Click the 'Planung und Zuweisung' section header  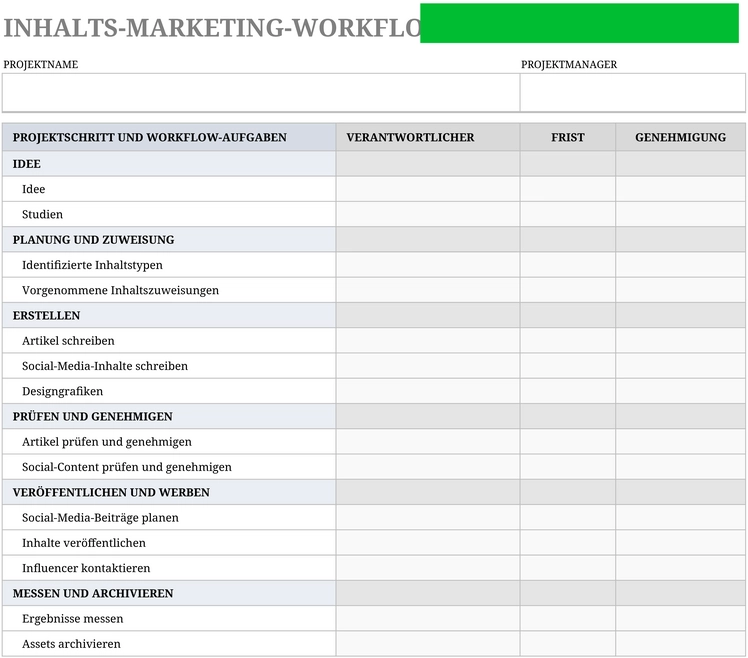pyautogui.click(x=169, y=240)
